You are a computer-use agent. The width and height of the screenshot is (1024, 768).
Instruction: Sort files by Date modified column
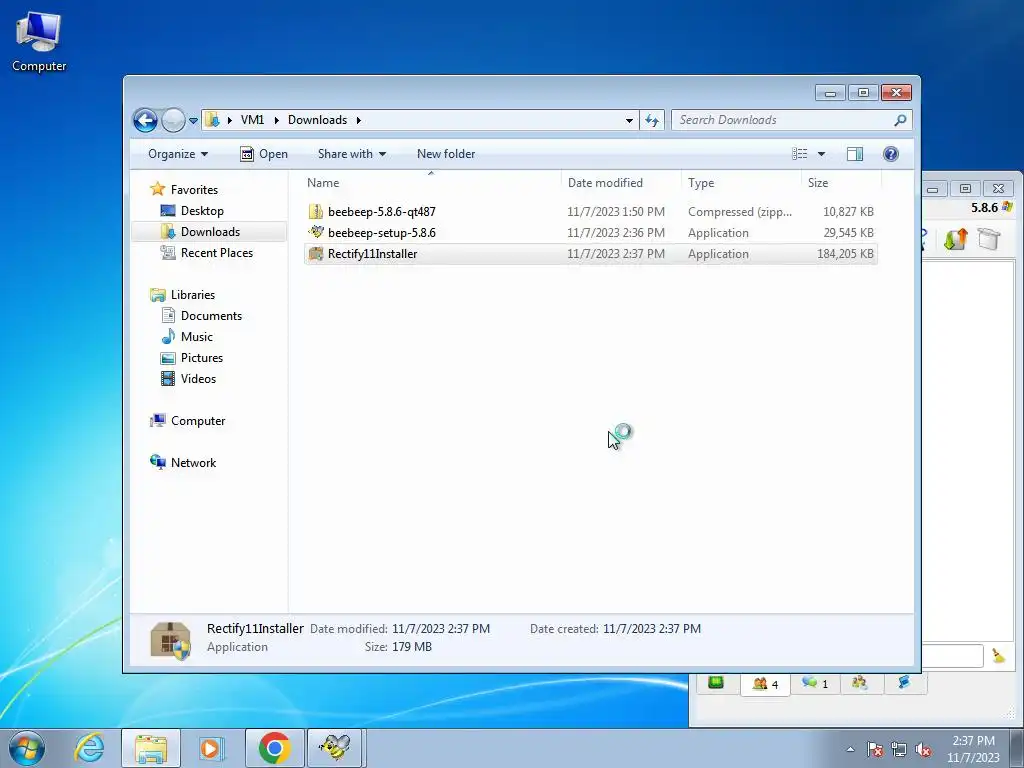pos(620,183)
